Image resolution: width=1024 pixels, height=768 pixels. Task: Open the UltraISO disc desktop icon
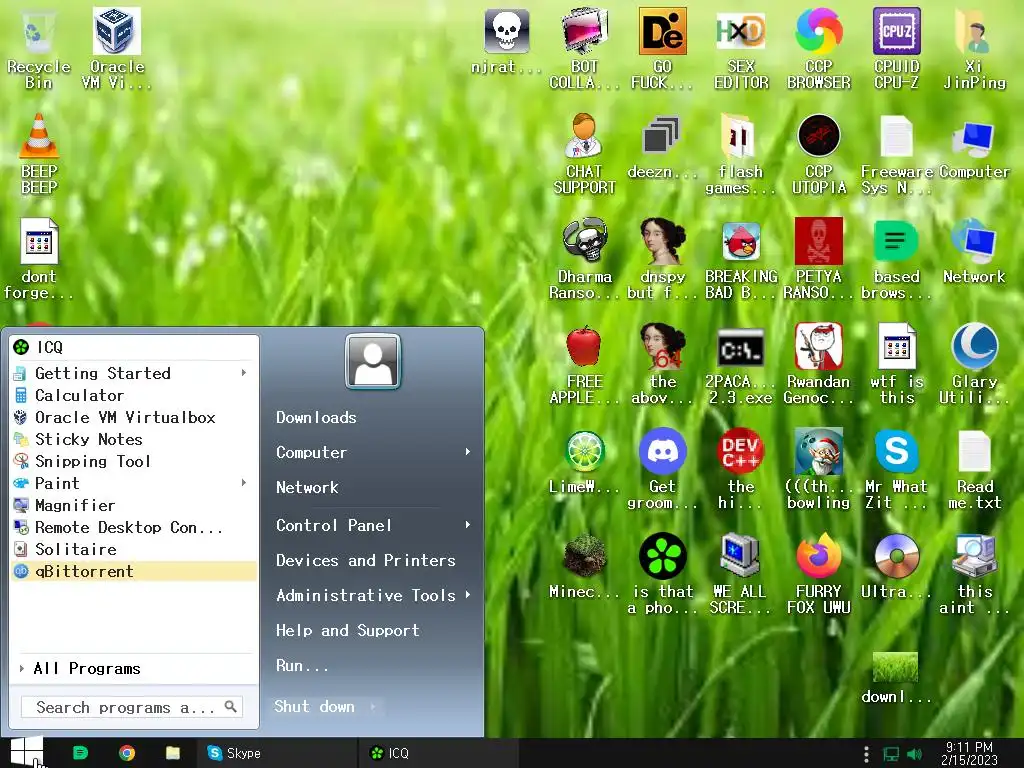point(897,556)
